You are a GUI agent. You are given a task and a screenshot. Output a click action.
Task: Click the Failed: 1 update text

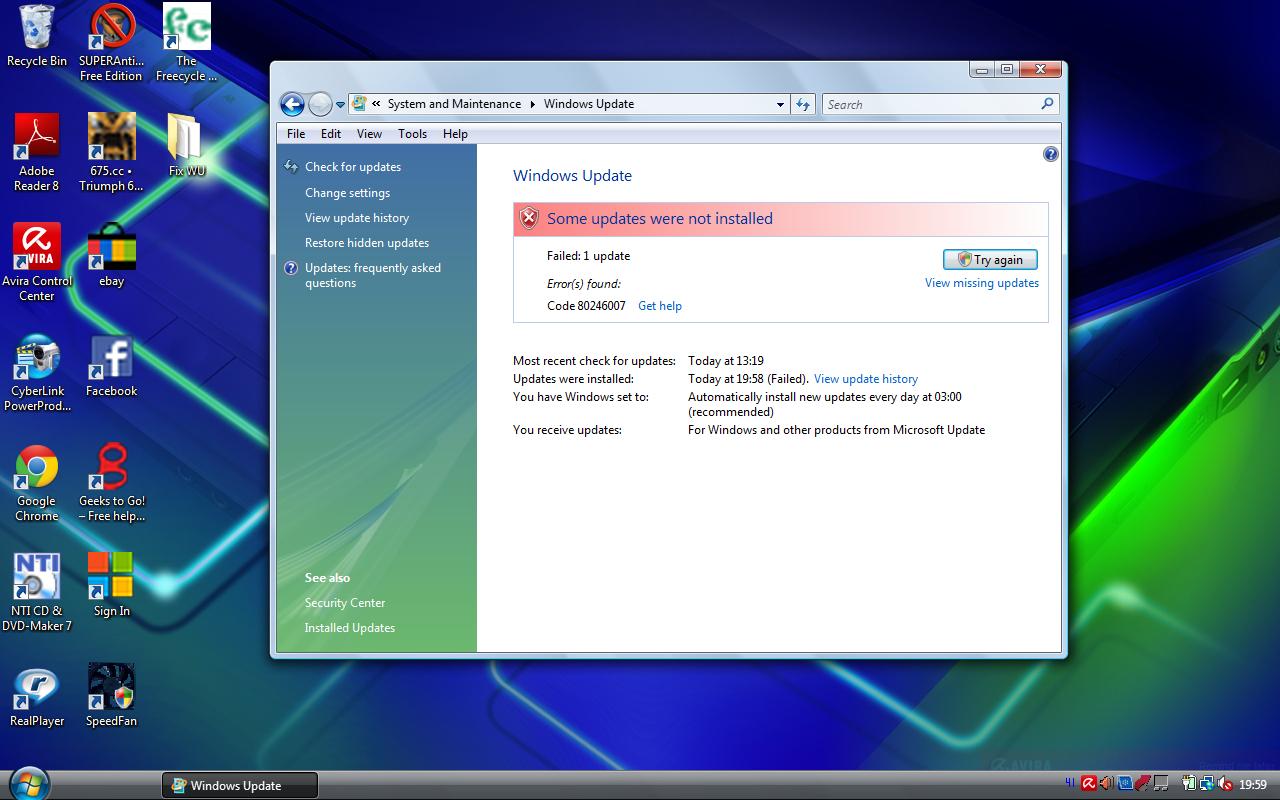(589, 256)
